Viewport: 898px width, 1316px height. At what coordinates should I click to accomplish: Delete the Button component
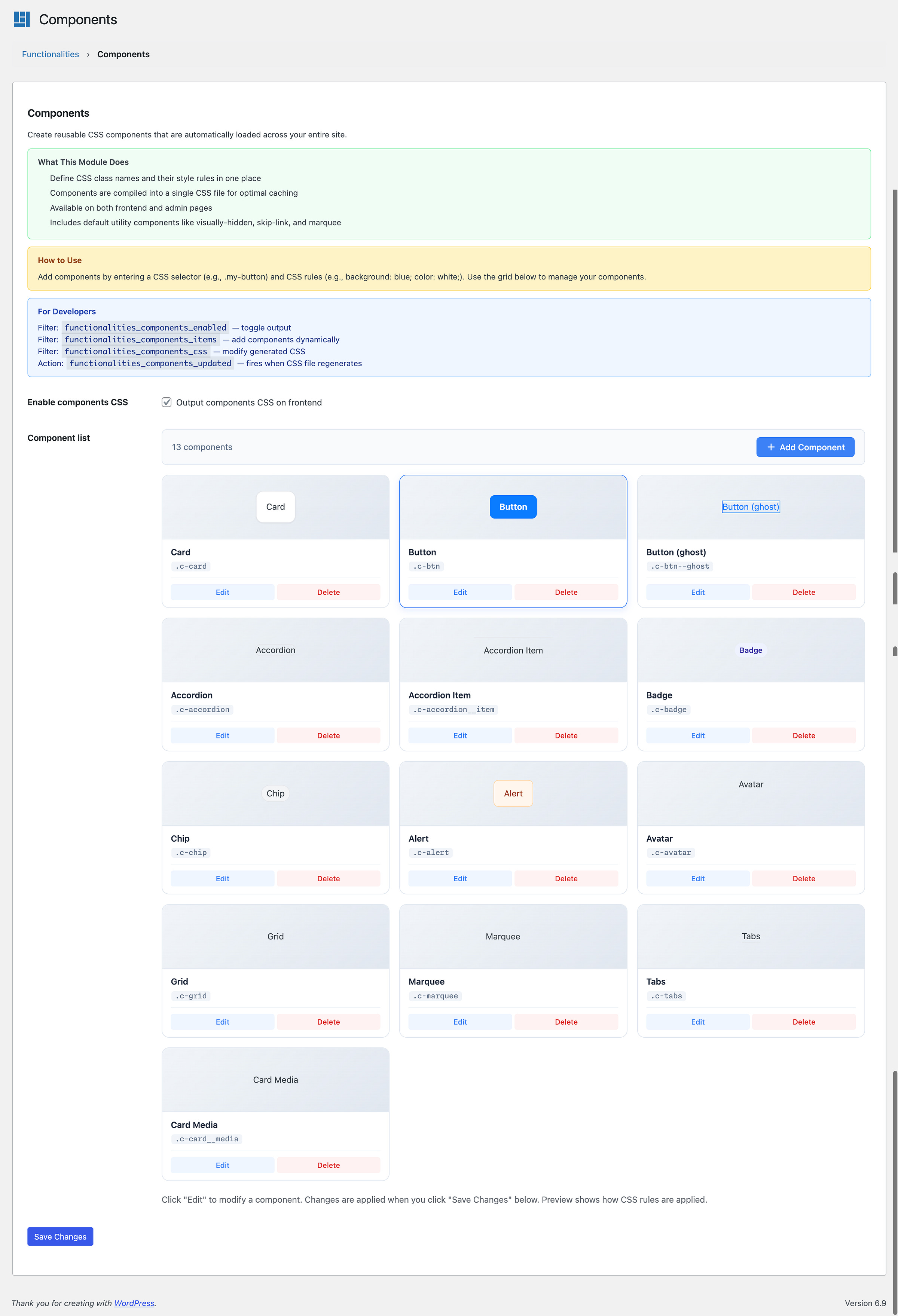(566, 592)
